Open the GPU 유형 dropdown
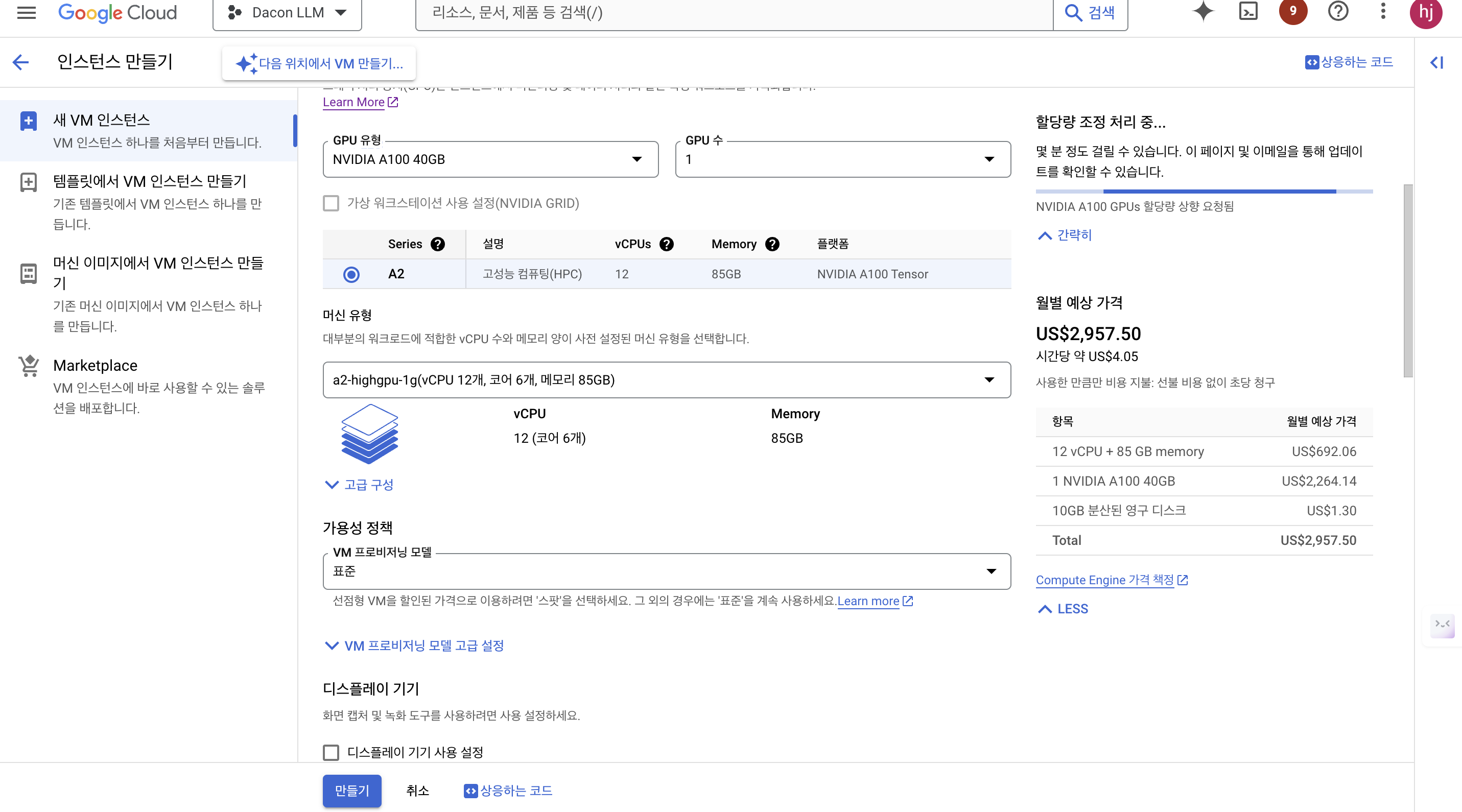1462x812 pixels. pos(490,159)
